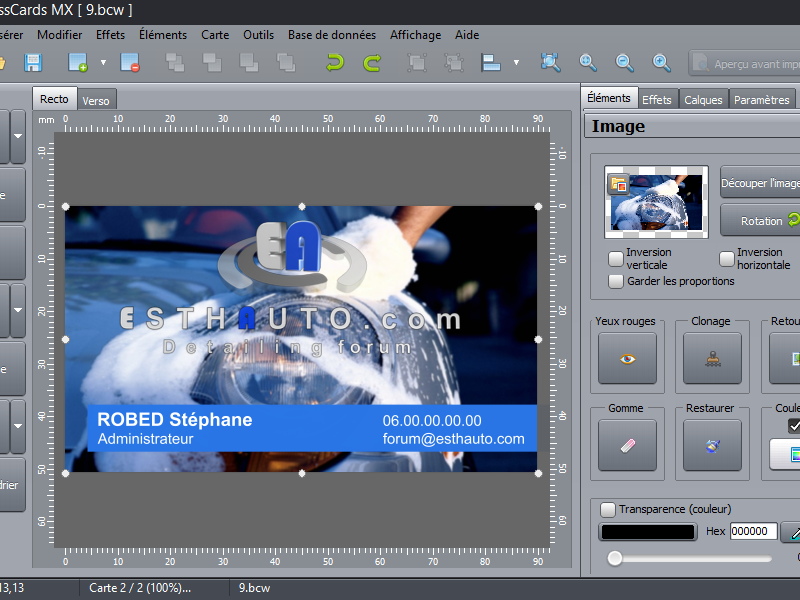
Task: Click the ungroup elements icon
Action: [x=454, y=63]
